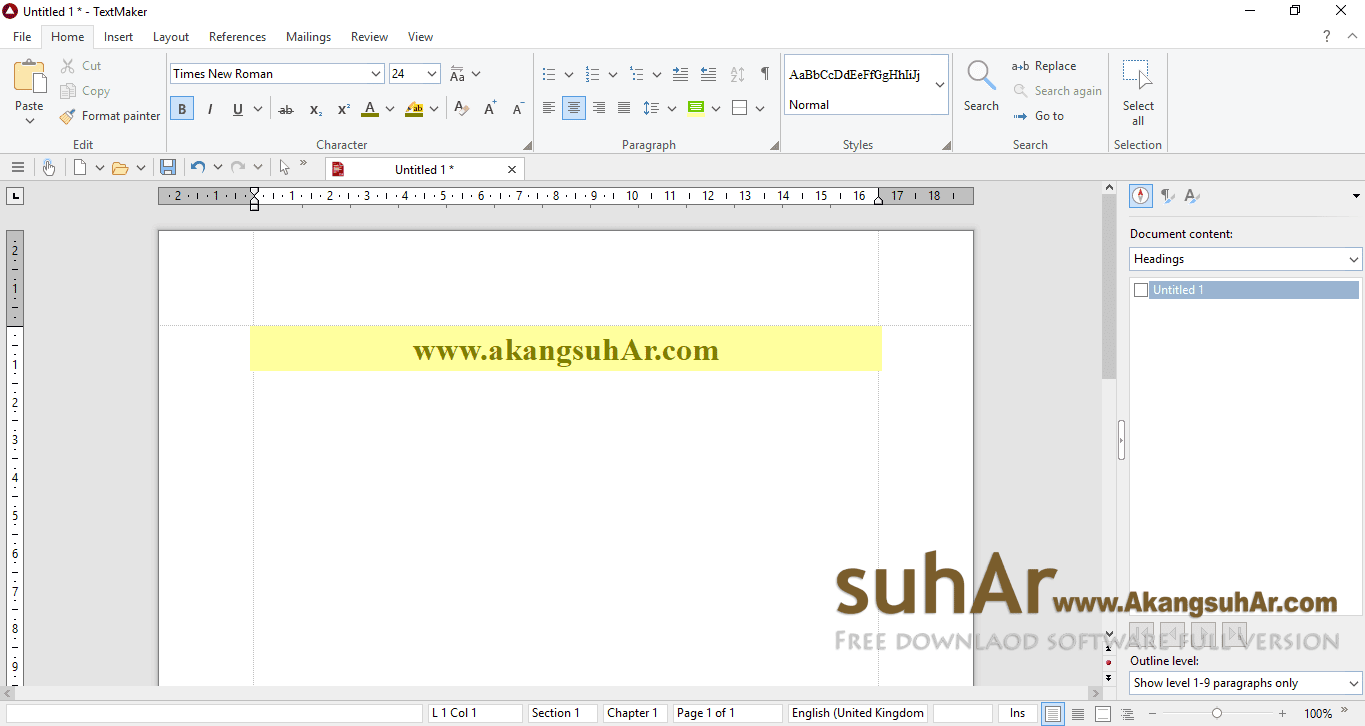
Task: Open the References ribbon tab
Action: click(x=237, y=37)
